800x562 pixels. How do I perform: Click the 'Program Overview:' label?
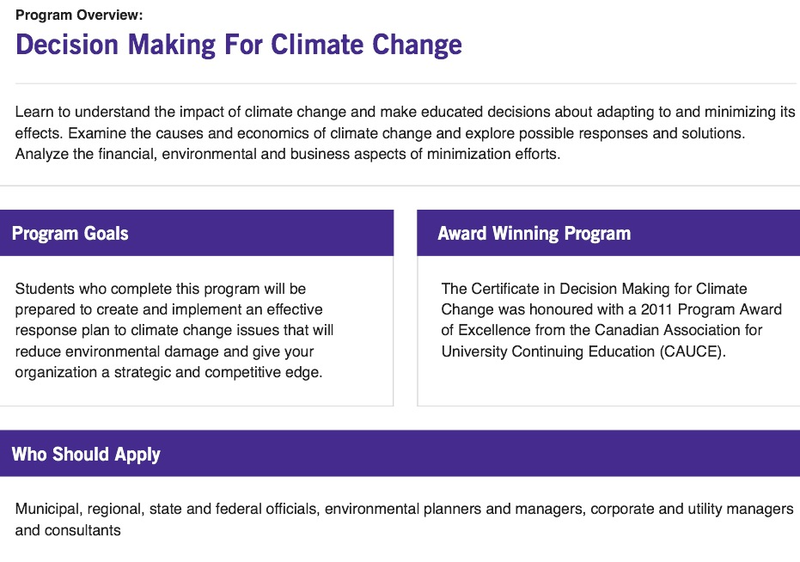pos(79,14)
